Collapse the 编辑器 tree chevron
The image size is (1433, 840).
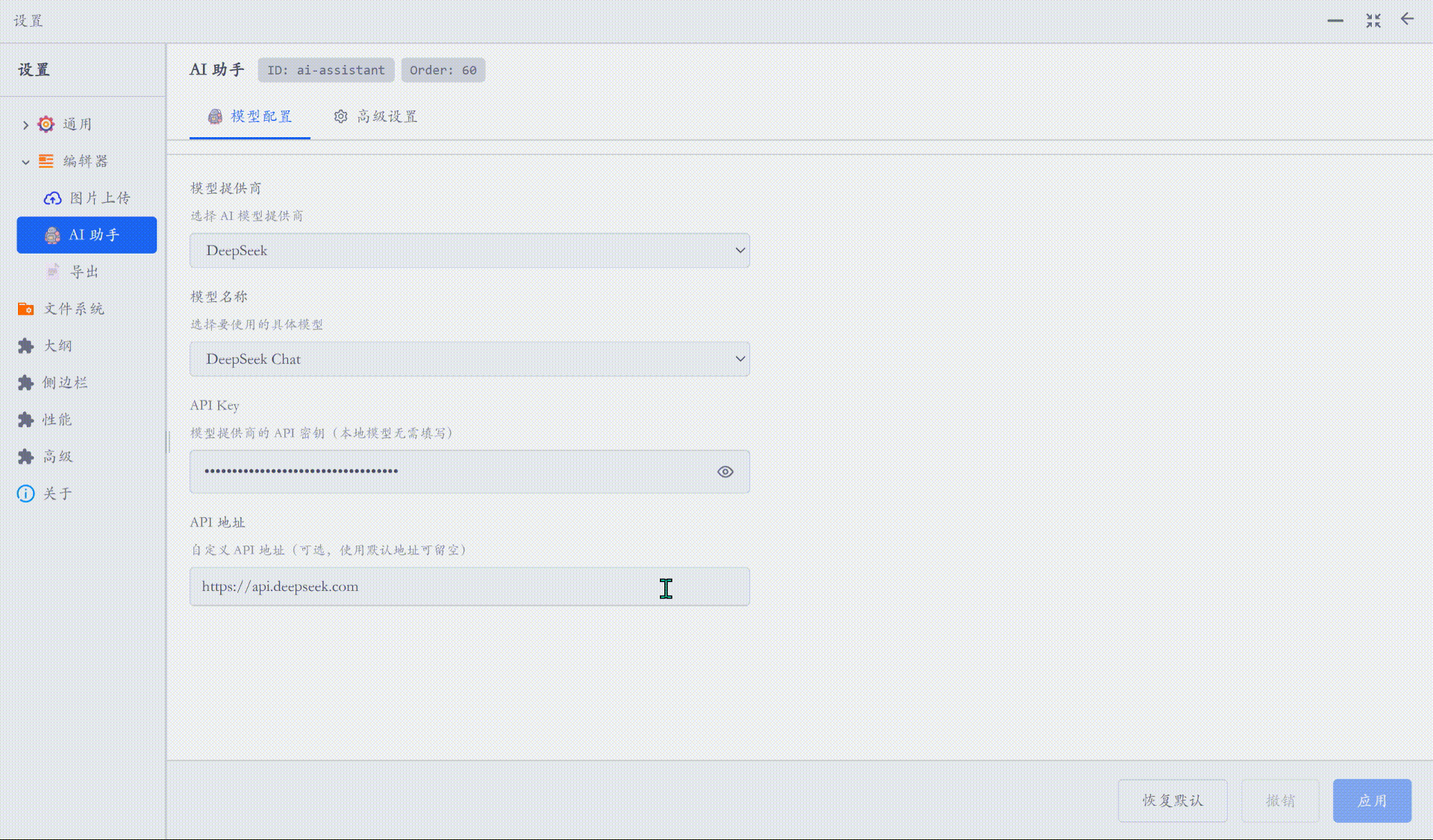(x=25, y=162)
